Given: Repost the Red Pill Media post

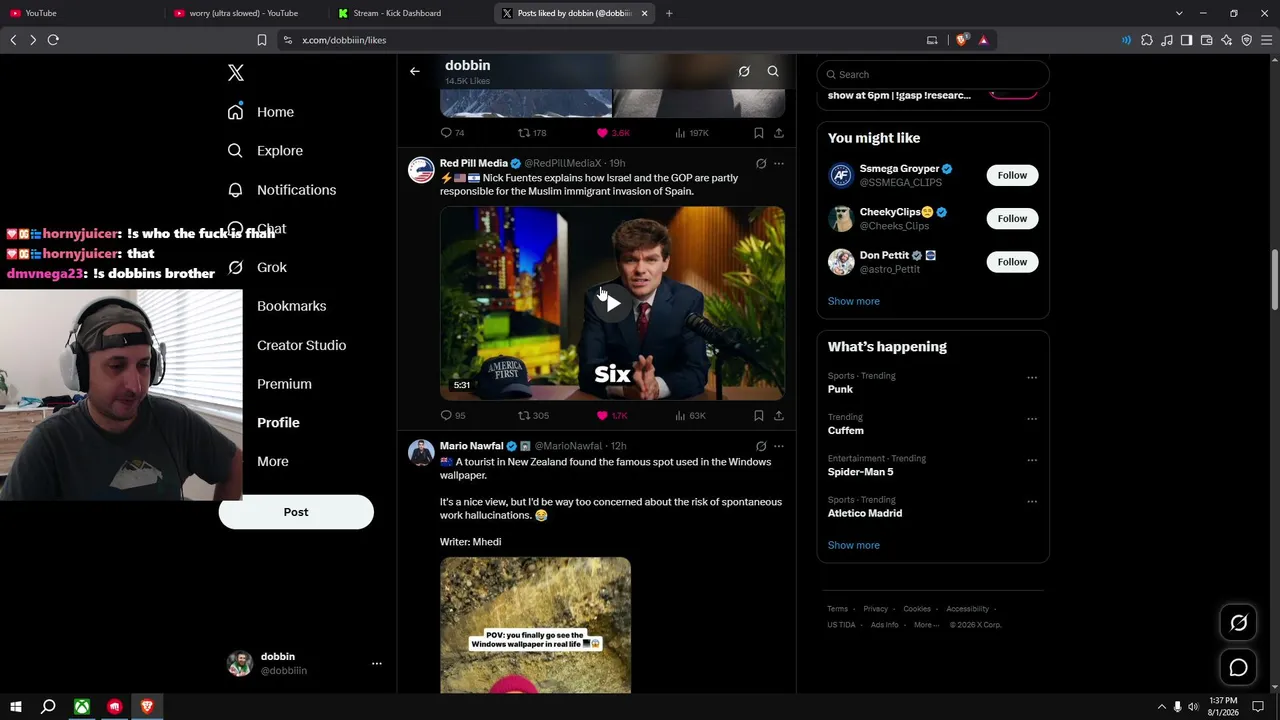Looking at the screenshot, I should pos(533,415).
